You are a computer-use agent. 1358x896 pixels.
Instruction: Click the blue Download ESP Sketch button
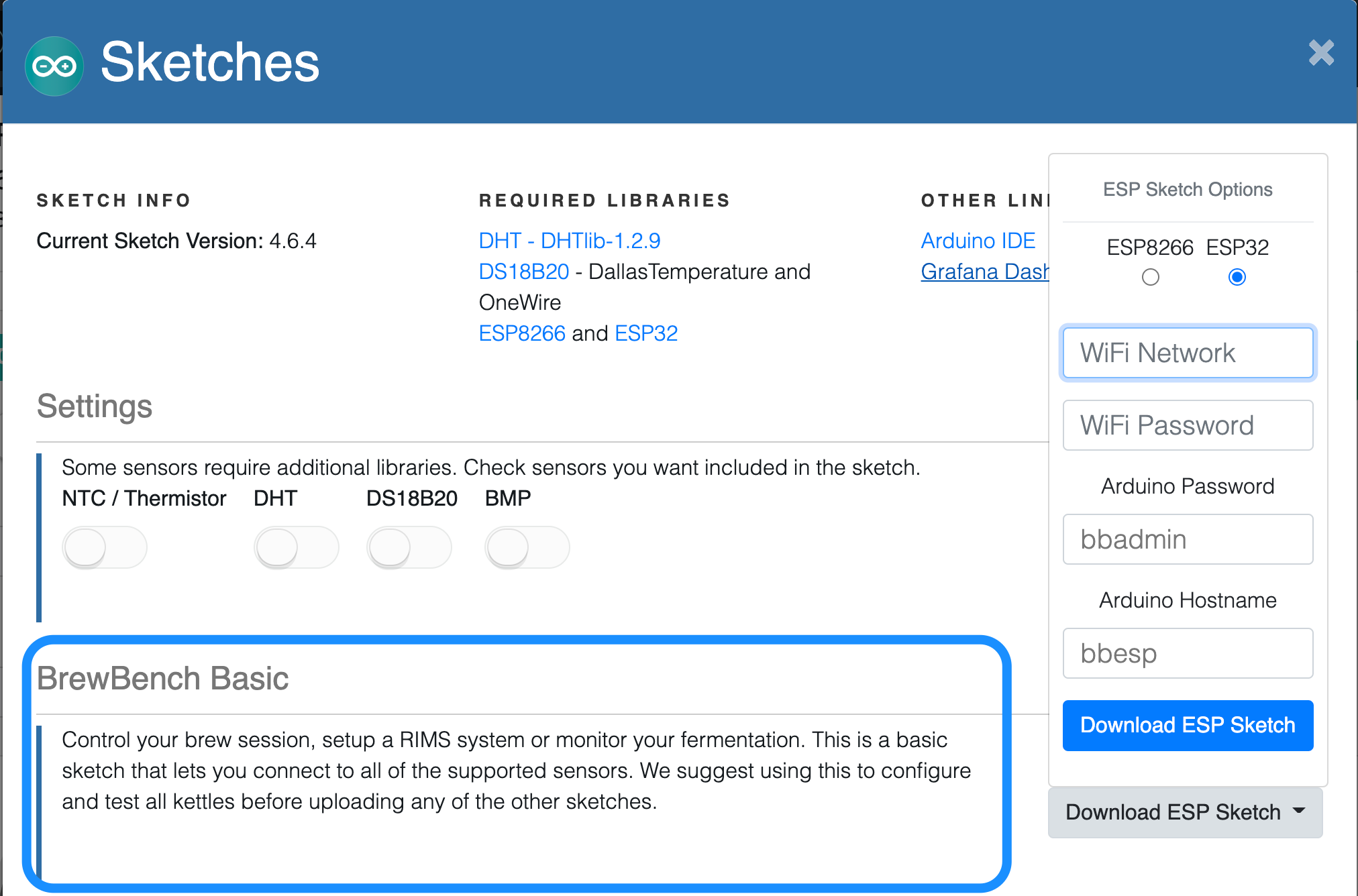pyautogui.click(x=1188, y=726)
